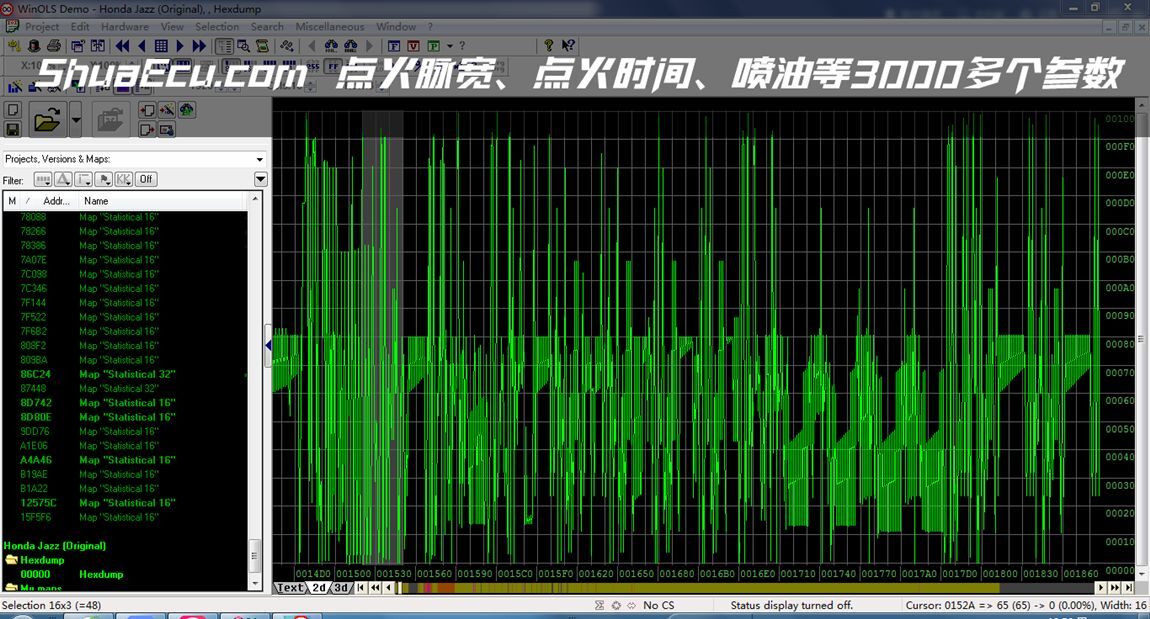Switch to the 3d view tab
The height and width of the screenshot is (619, 1150).
tap(341, 588)
